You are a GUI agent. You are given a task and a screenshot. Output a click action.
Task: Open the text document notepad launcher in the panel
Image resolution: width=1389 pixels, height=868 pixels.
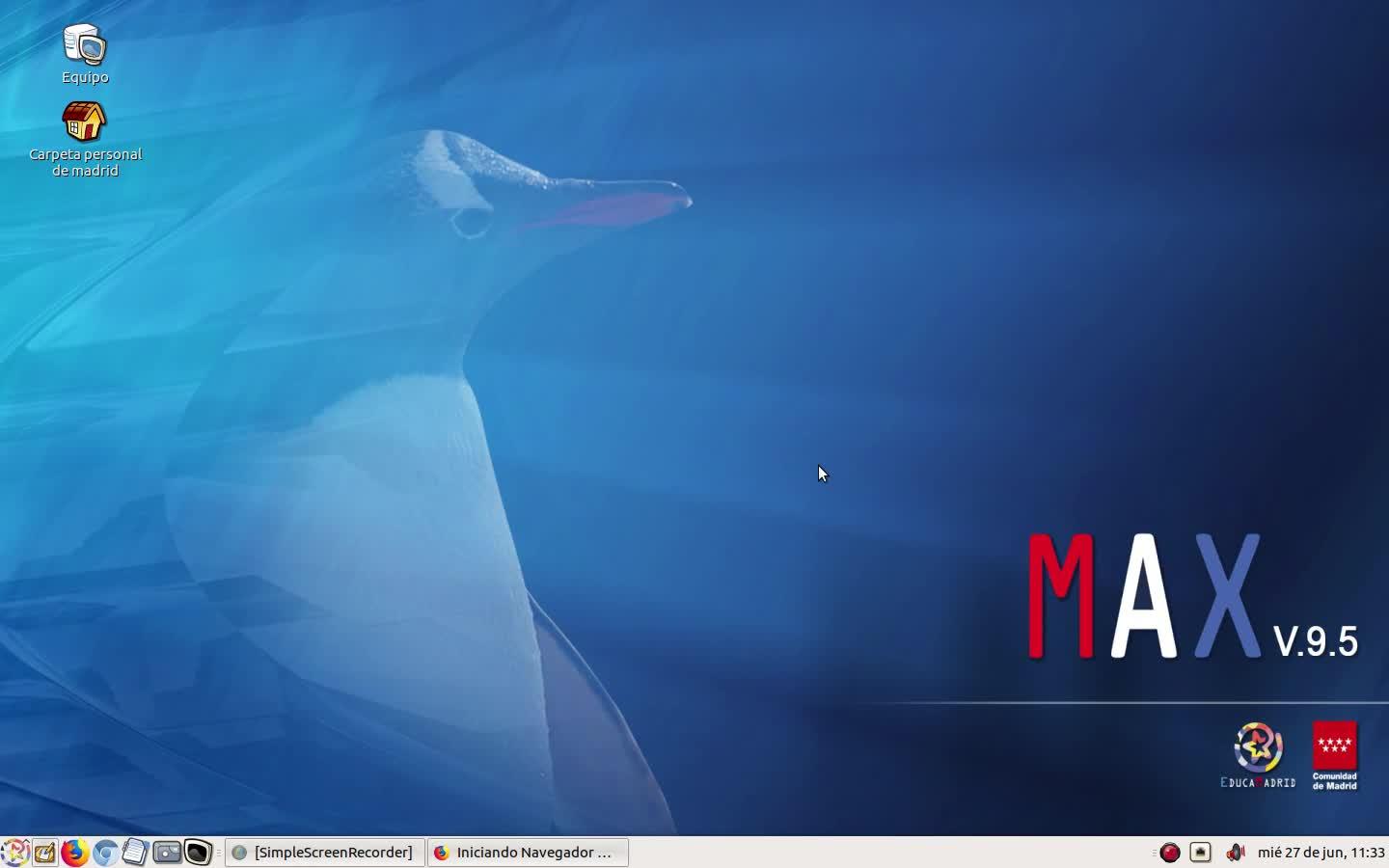tap(135, 853)
